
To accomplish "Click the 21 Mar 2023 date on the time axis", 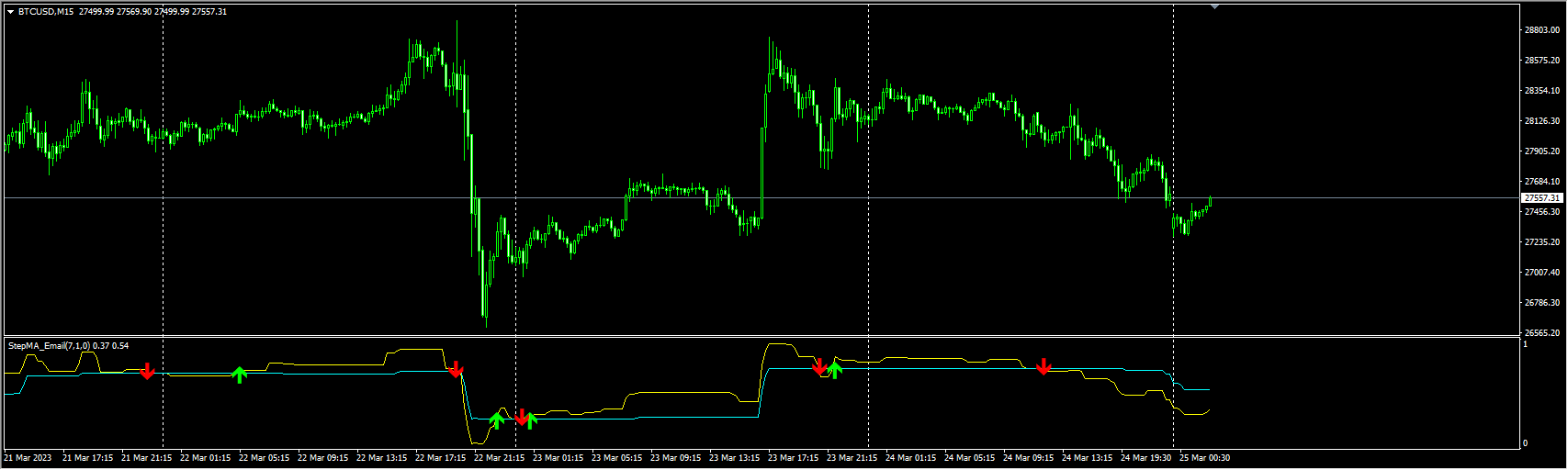I will (28, 458).
